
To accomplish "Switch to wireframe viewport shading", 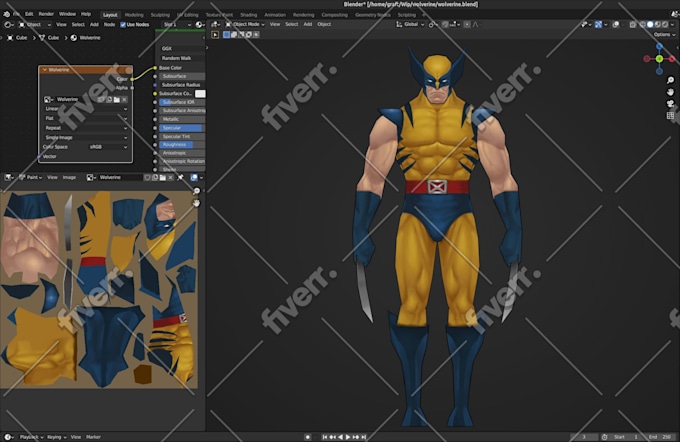I will click(643, 25).
